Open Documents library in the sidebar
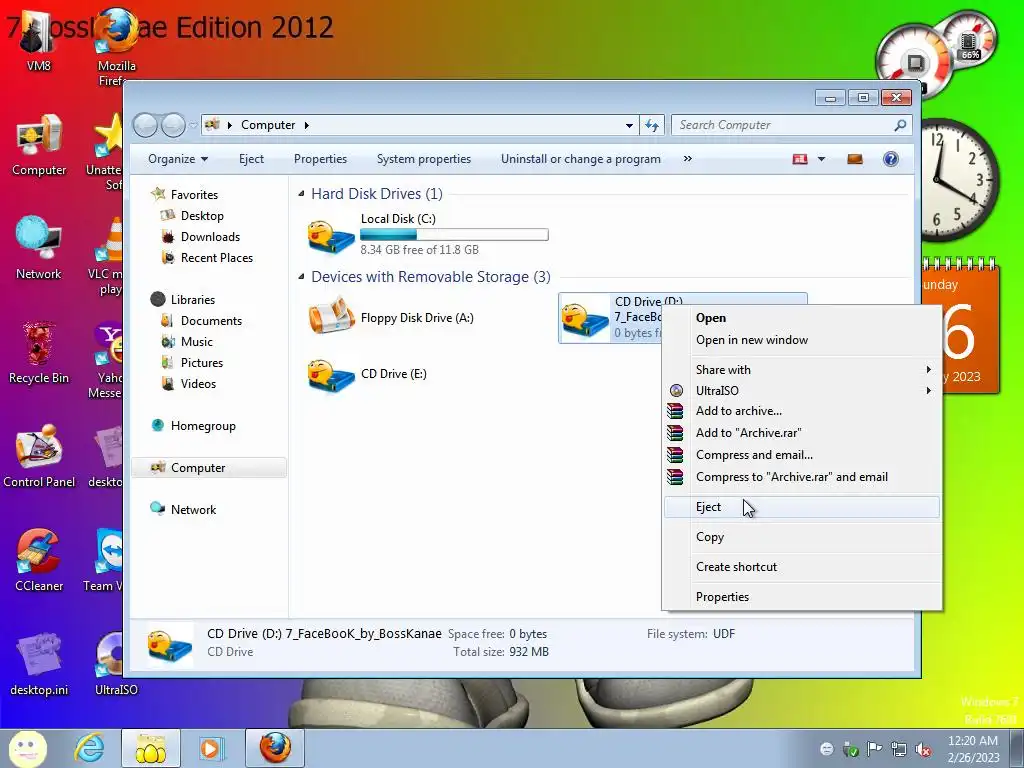Screen dimensions: 1024x768 point(211,321)
